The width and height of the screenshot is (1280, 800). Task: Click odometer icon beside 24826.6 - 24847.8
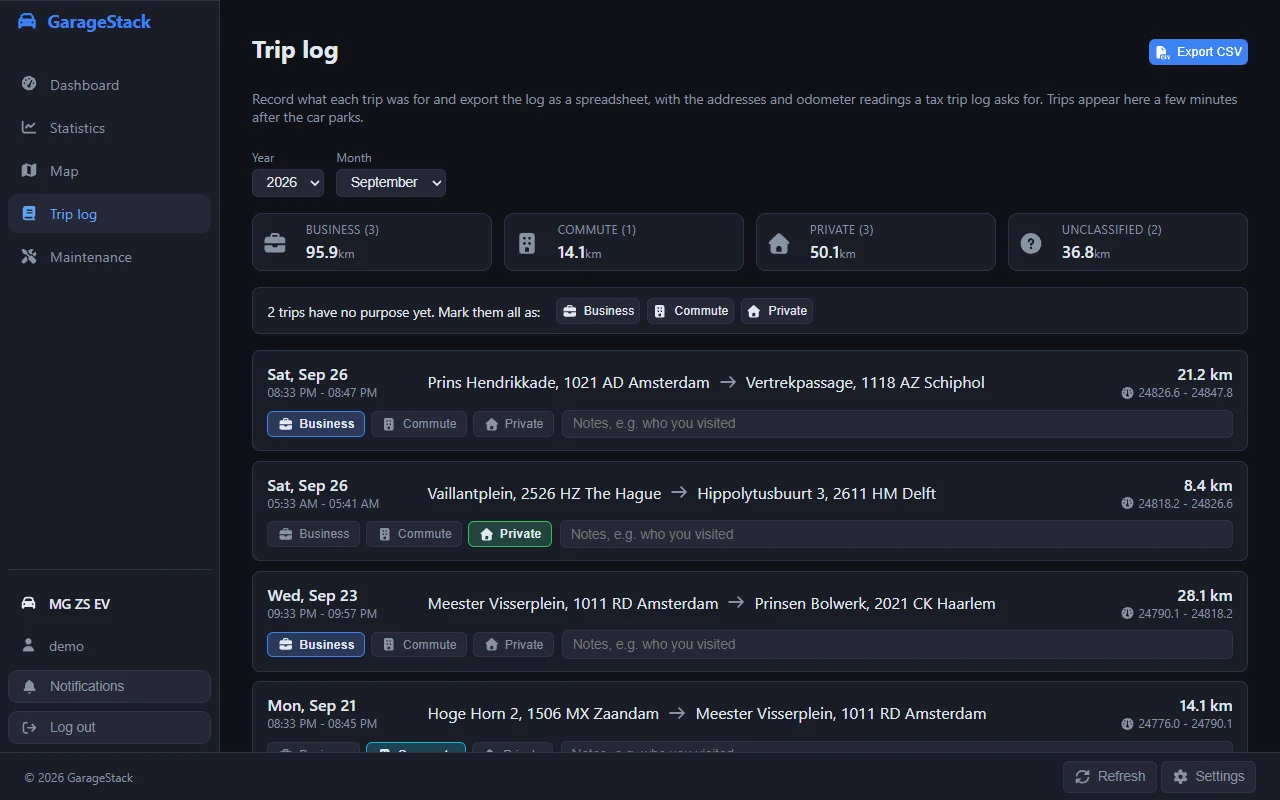[1127, 393]
